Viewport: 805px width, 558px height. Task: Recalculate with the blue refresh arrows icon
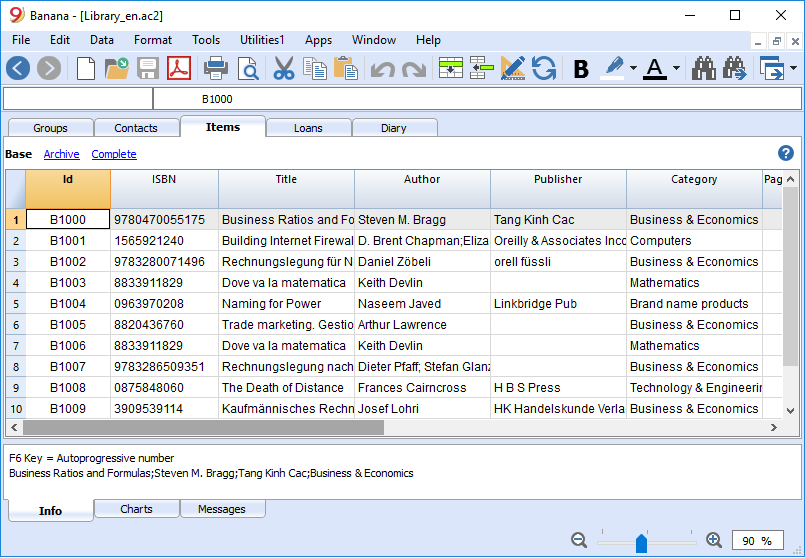tap(544, 68)
